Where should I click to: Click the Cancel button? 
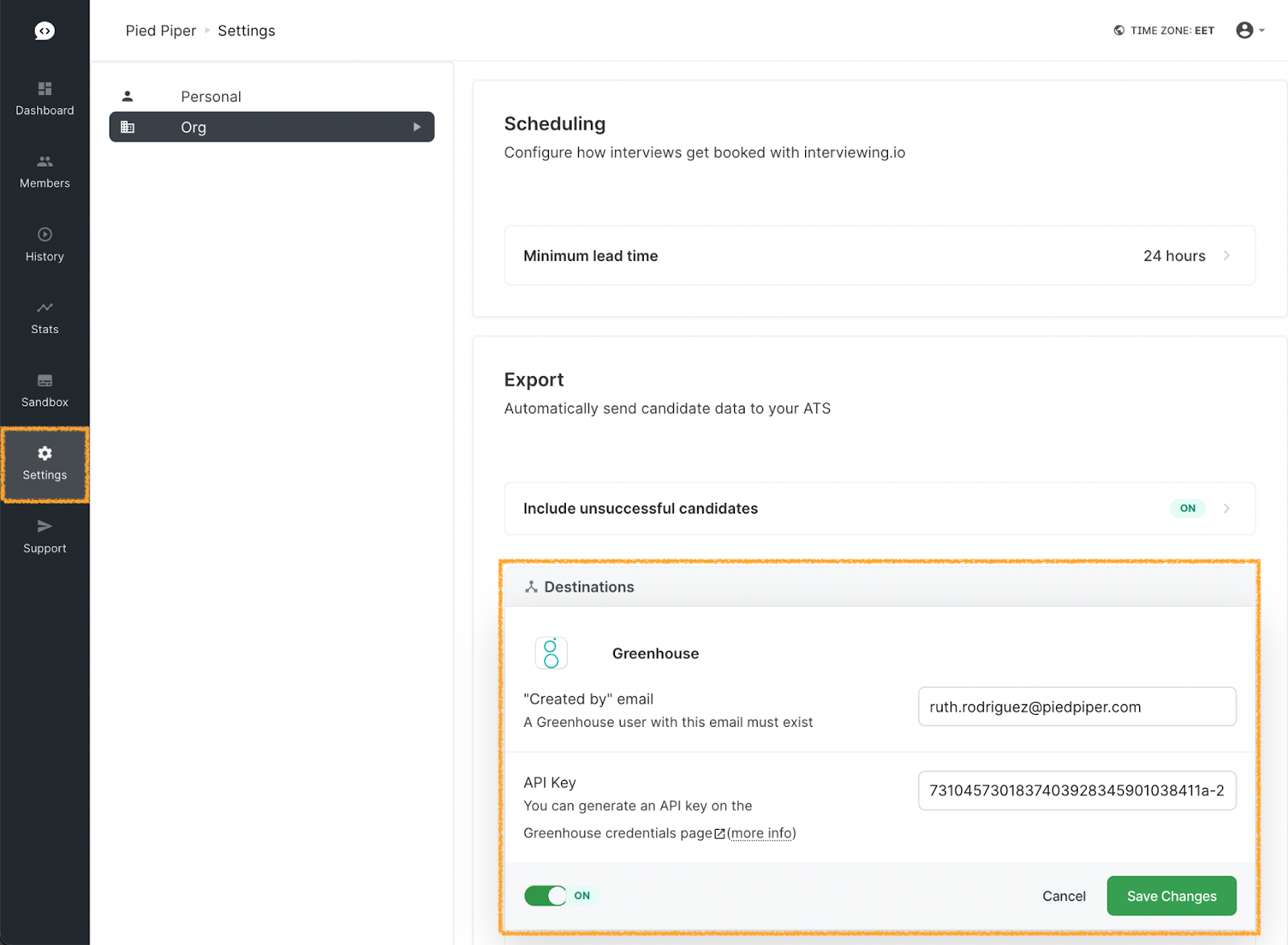(1064, 896)
